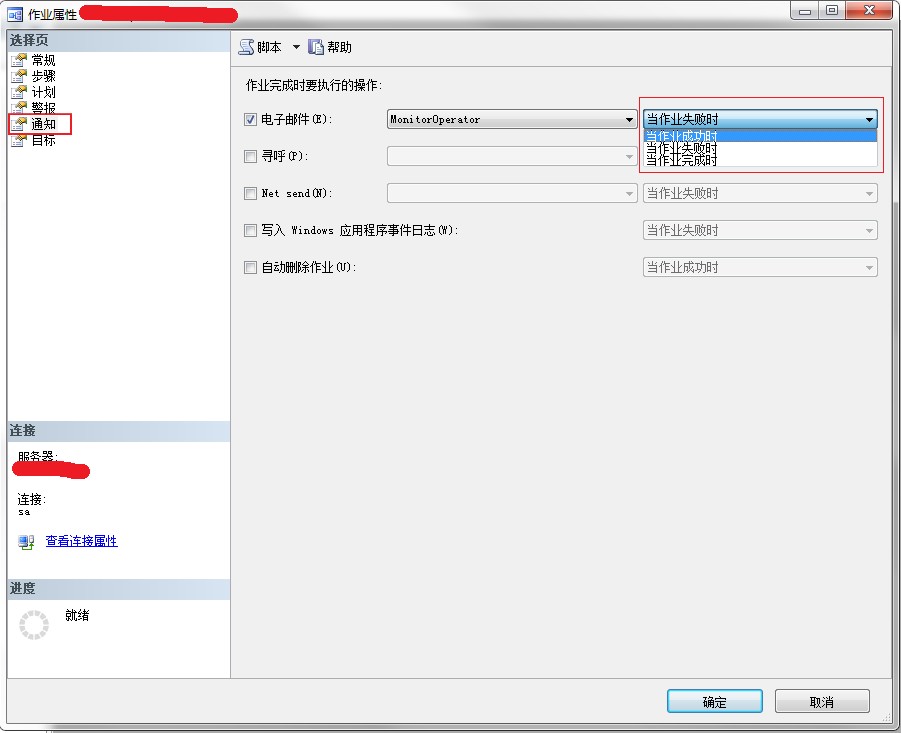Click the 帮助 toolbar button
The height and width of the screenshot is (733, 901).
point(330,47)
